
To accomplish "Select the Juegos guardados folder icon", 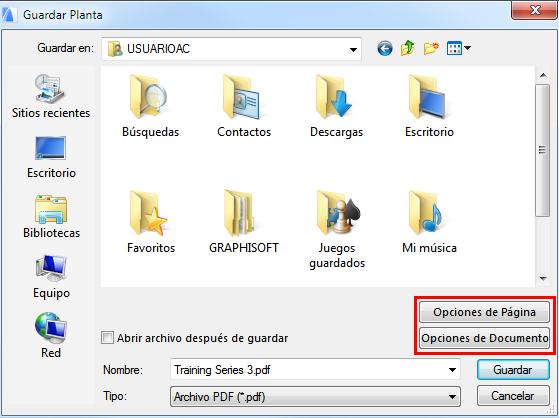I will [x=338, y=213].
